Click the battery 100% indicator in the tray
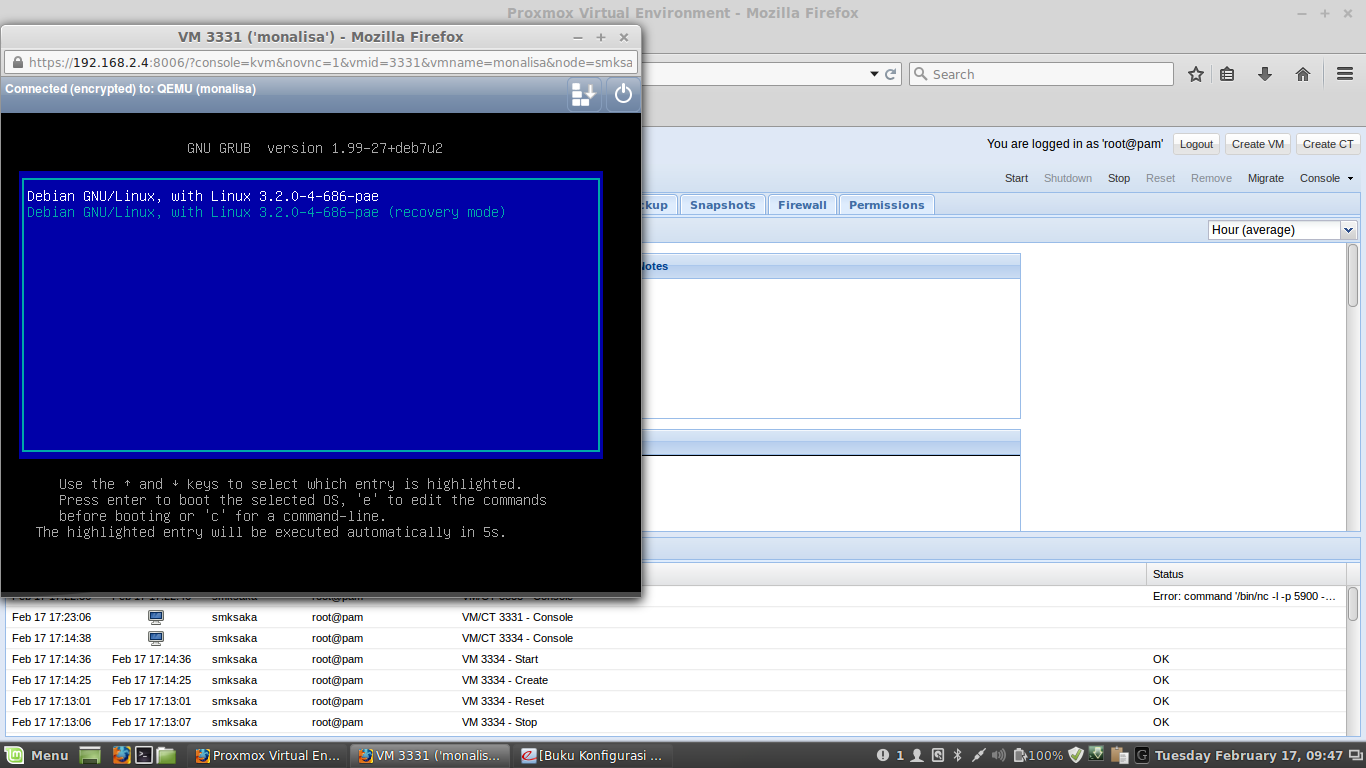Image resolution: width=1366 pixels, height=768 pixels. click(1038, 755)
